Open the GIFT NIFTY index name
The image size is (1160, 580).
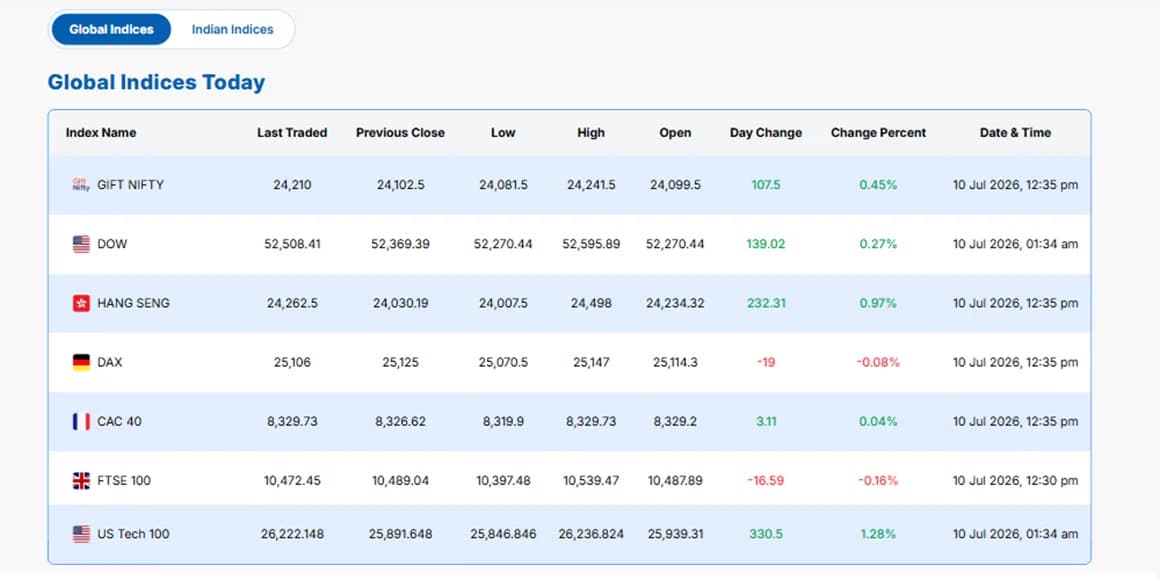coord(130,185)
